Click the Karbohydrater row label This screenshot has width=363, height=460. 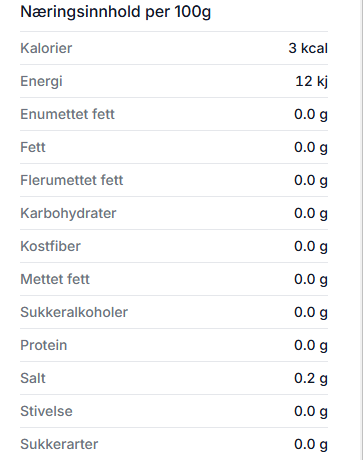(68, 213)
